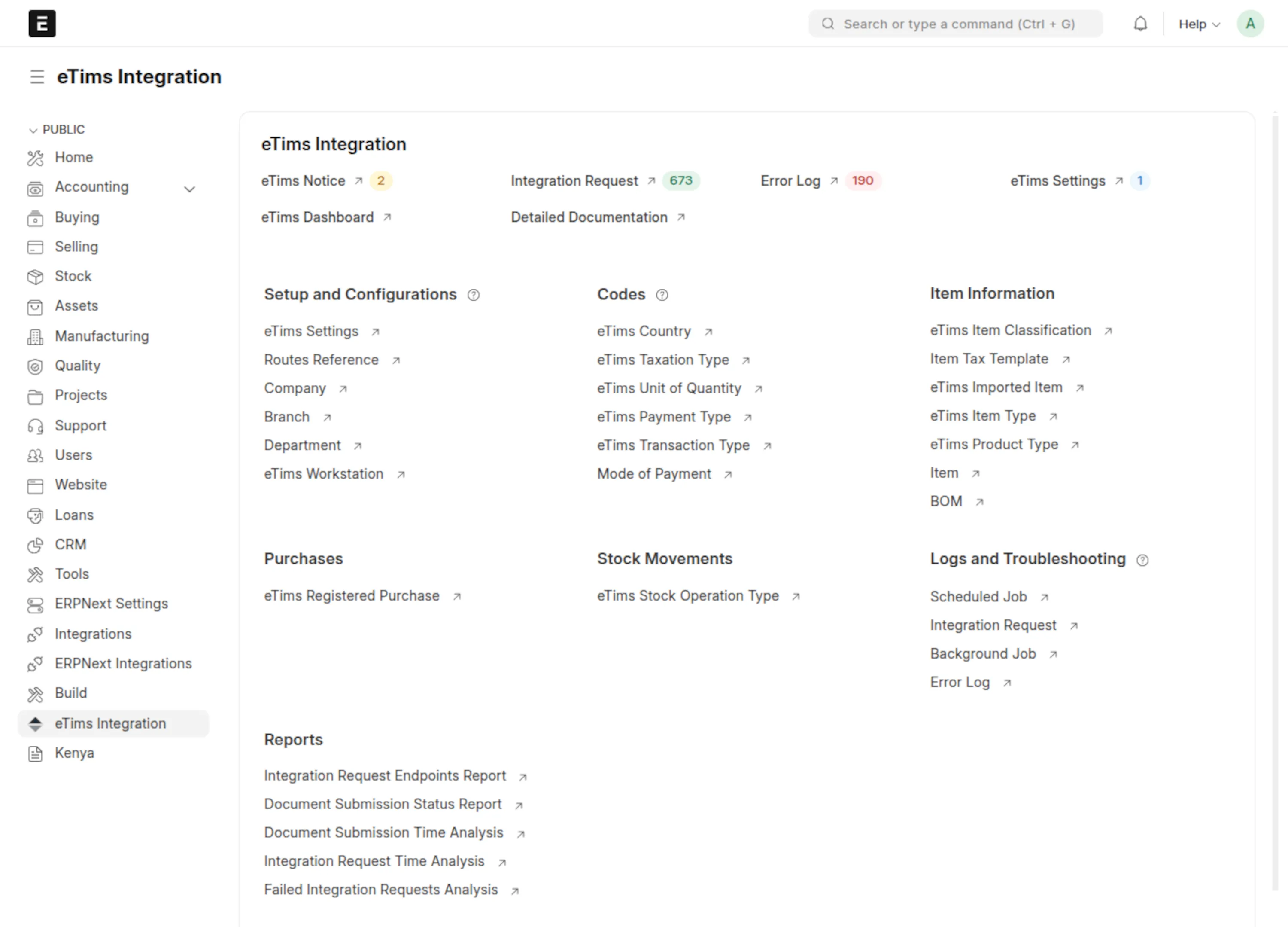
Task: Open the BOM link
Action: pos(945,501)
